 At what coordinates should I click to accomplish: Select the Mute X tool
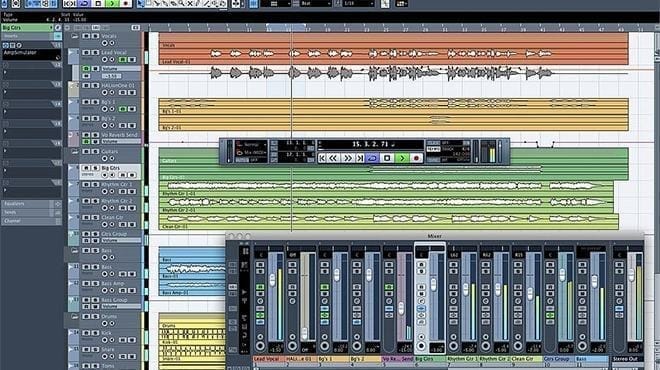(x=190, y=4)
